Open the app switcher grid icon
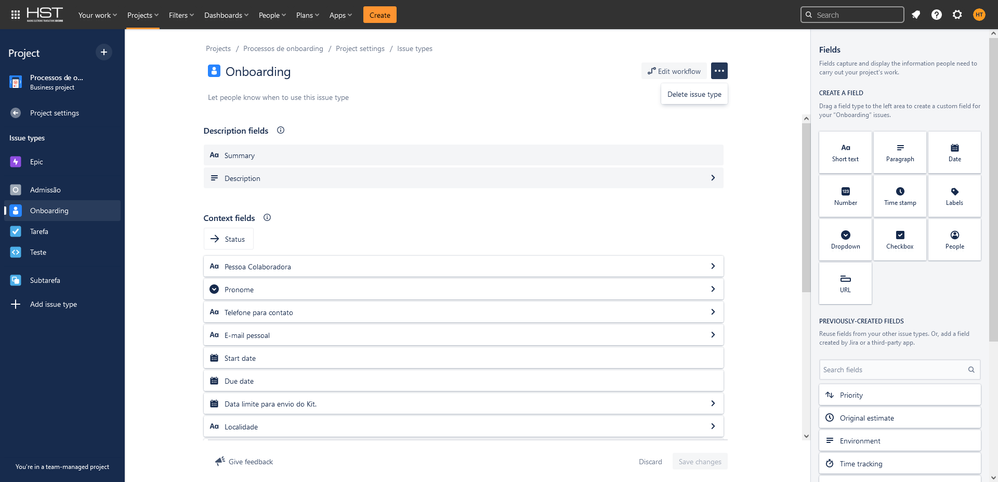This screenshot has height=482, width=998. [15, 15]
